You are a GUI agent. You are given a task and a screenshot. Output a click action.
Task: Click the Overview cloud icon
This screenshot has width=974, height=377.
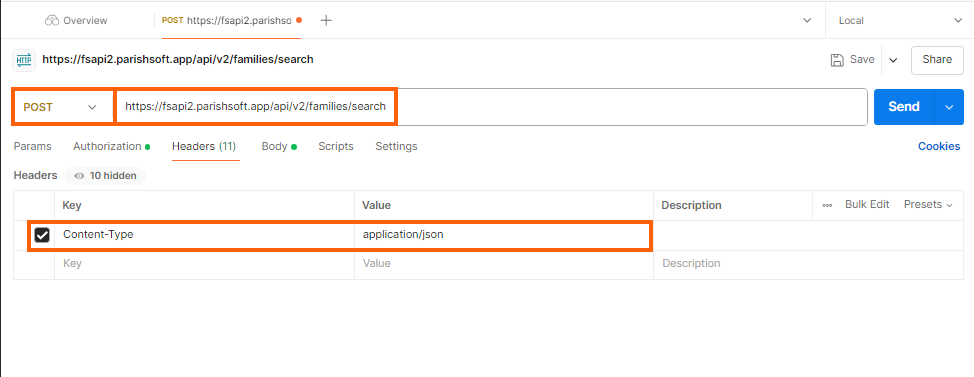[52, 20]
